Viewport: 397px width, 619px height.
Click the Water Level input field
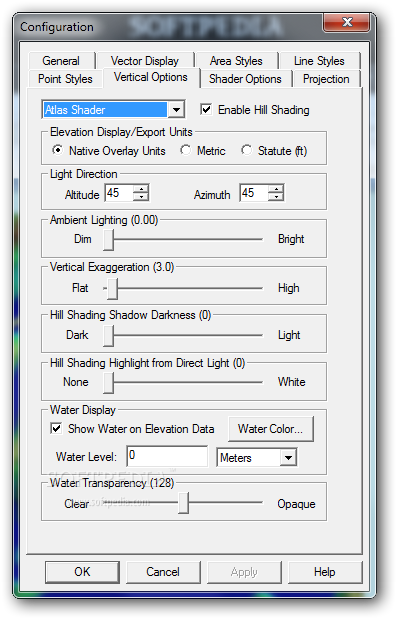pyautogui.click(x=167, y=456)
